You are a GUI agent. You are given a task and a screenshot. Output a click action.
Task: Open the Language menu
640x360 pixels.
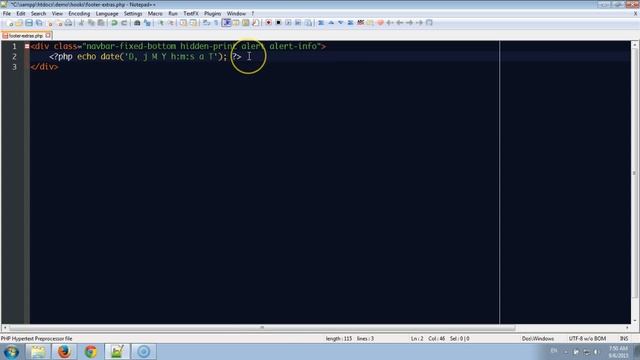(x=107, y=13)
